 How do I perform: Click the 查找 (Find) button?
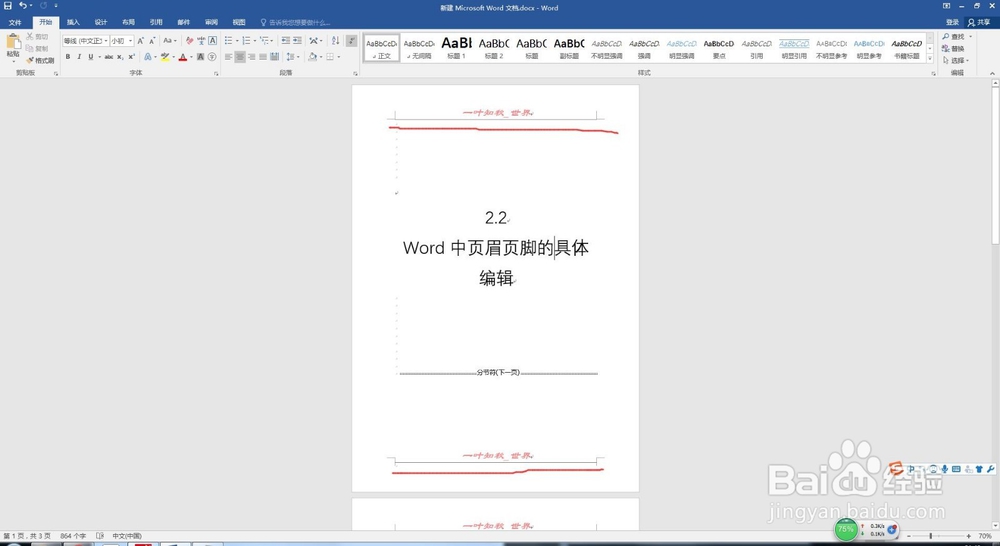(955, 37)
